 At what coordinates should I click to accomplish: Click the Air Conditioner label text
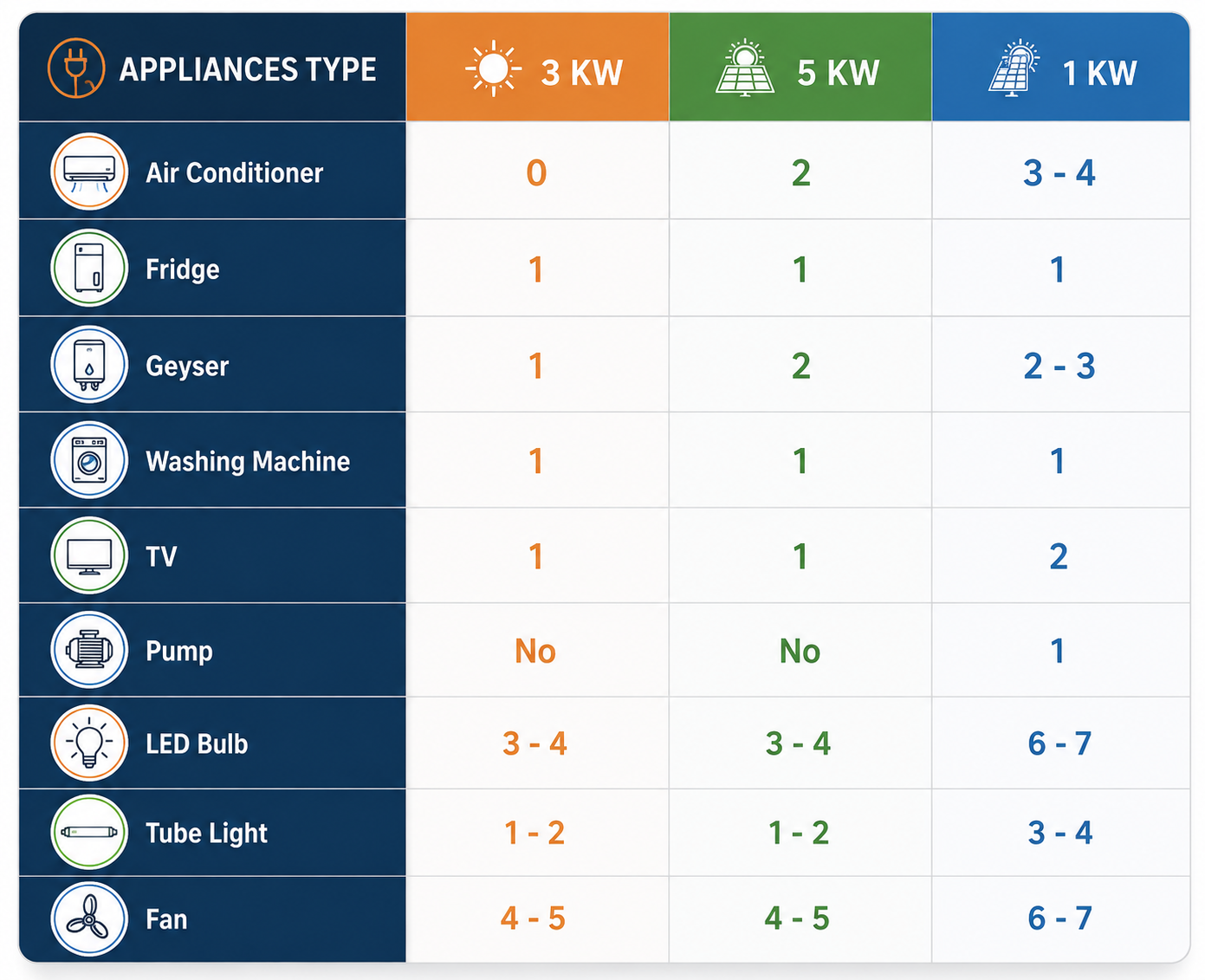tap(234, 172)
